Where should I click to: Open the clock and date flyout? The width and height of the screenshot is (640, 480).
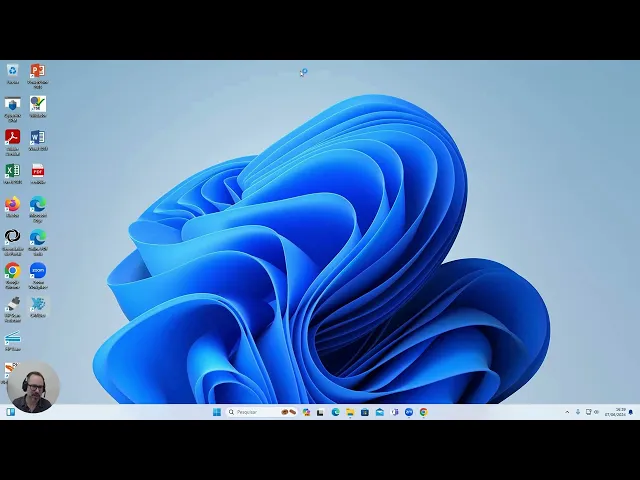tap(615, 412)
